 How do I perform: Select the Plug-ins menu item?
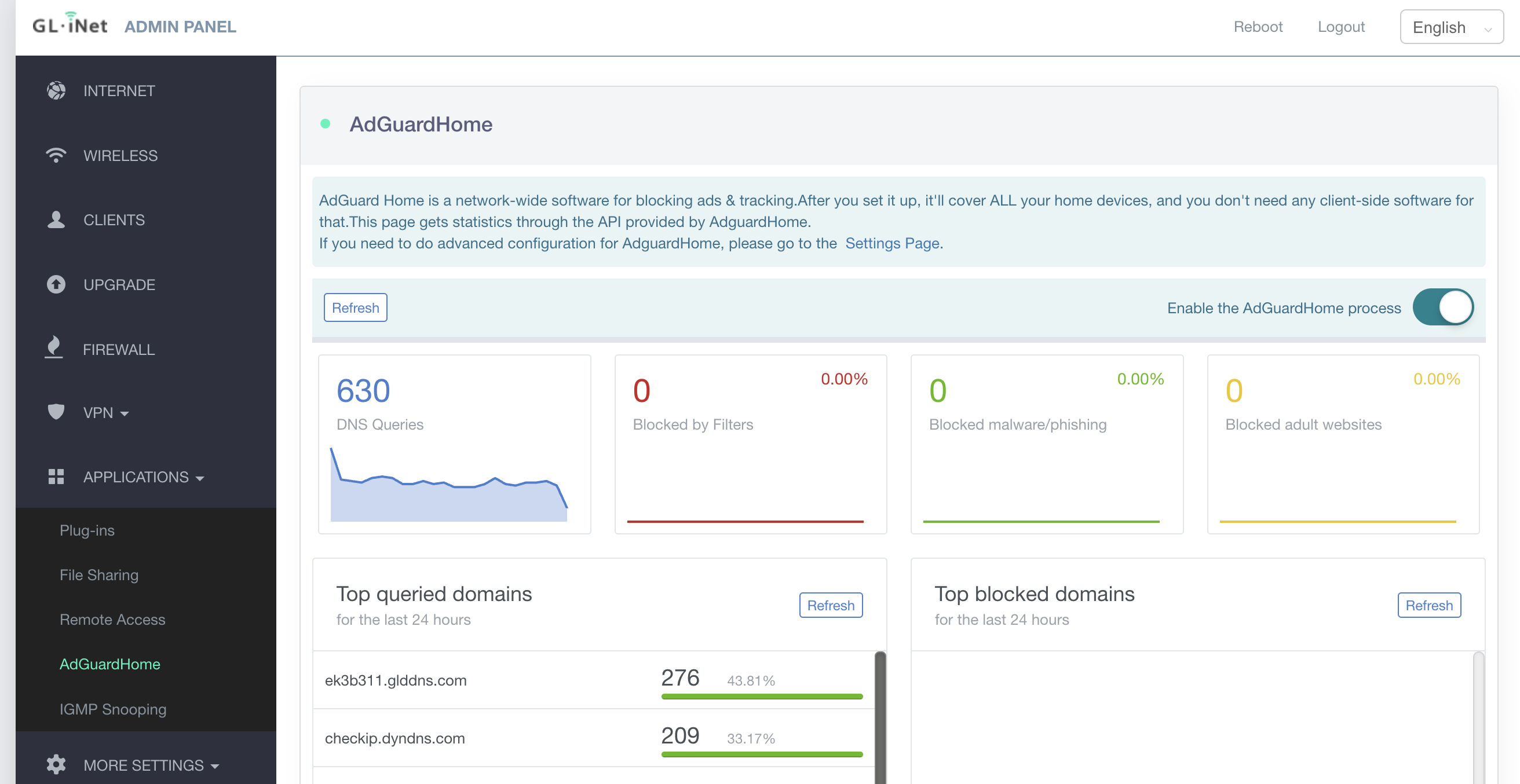(88, 530)
